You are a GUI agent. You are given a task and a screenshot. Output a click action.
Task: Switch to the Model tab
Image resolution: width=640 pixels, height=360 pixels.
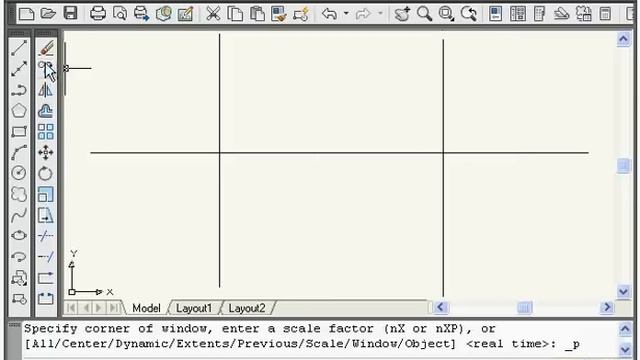point(146,308)
